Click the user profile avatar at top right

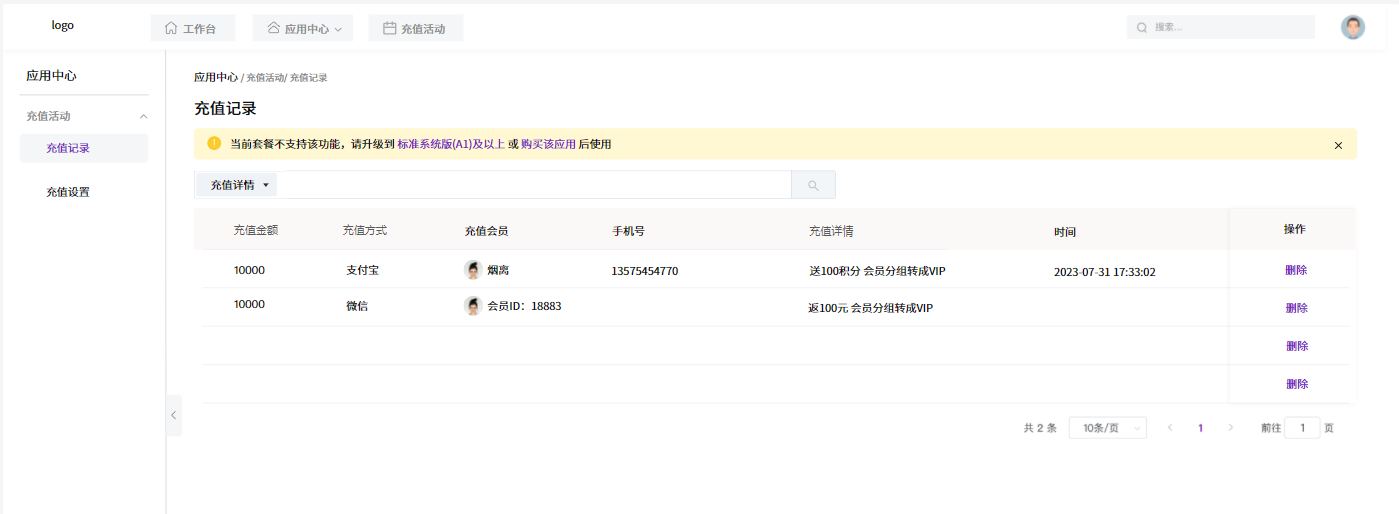tap(1352, 28)
